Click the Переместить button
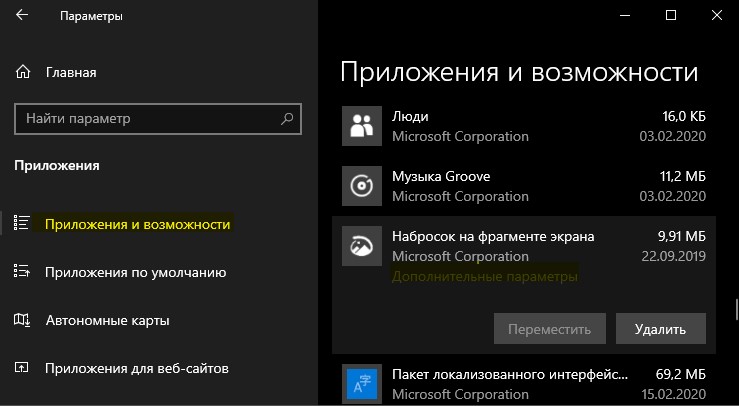The width and height of the screenshot is (739, 406). (550, 329)
